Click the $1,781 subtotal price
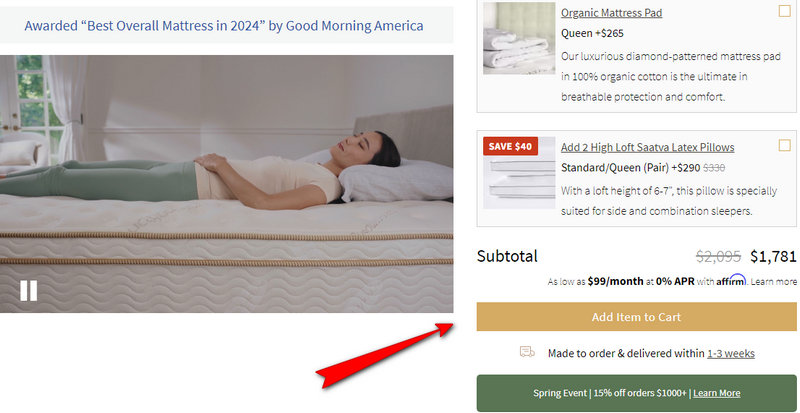 (773, 256)
